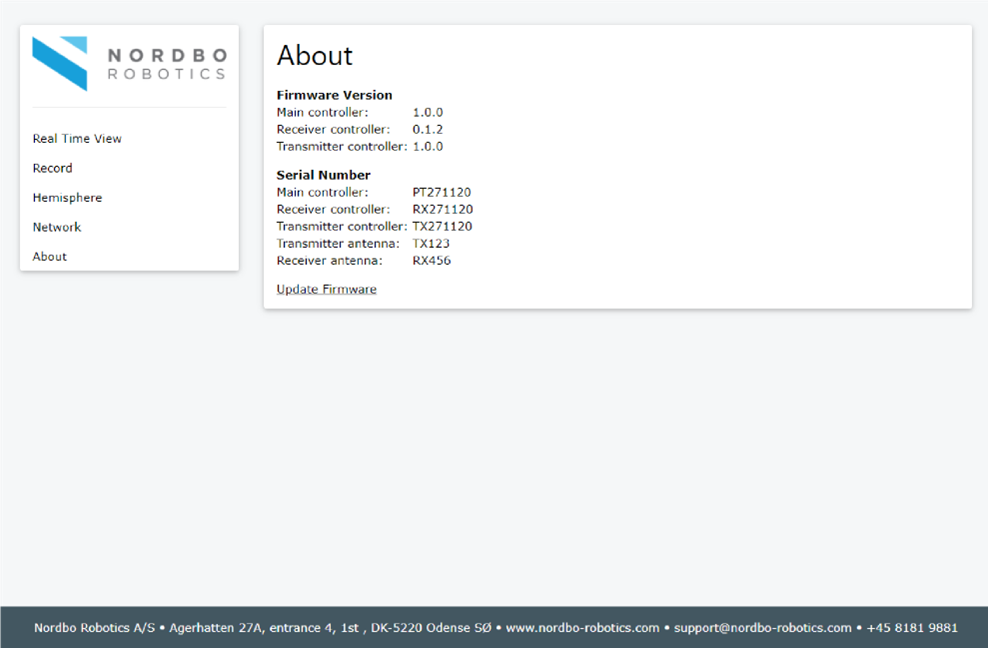Select serial number TX271120

coord(442,226)
